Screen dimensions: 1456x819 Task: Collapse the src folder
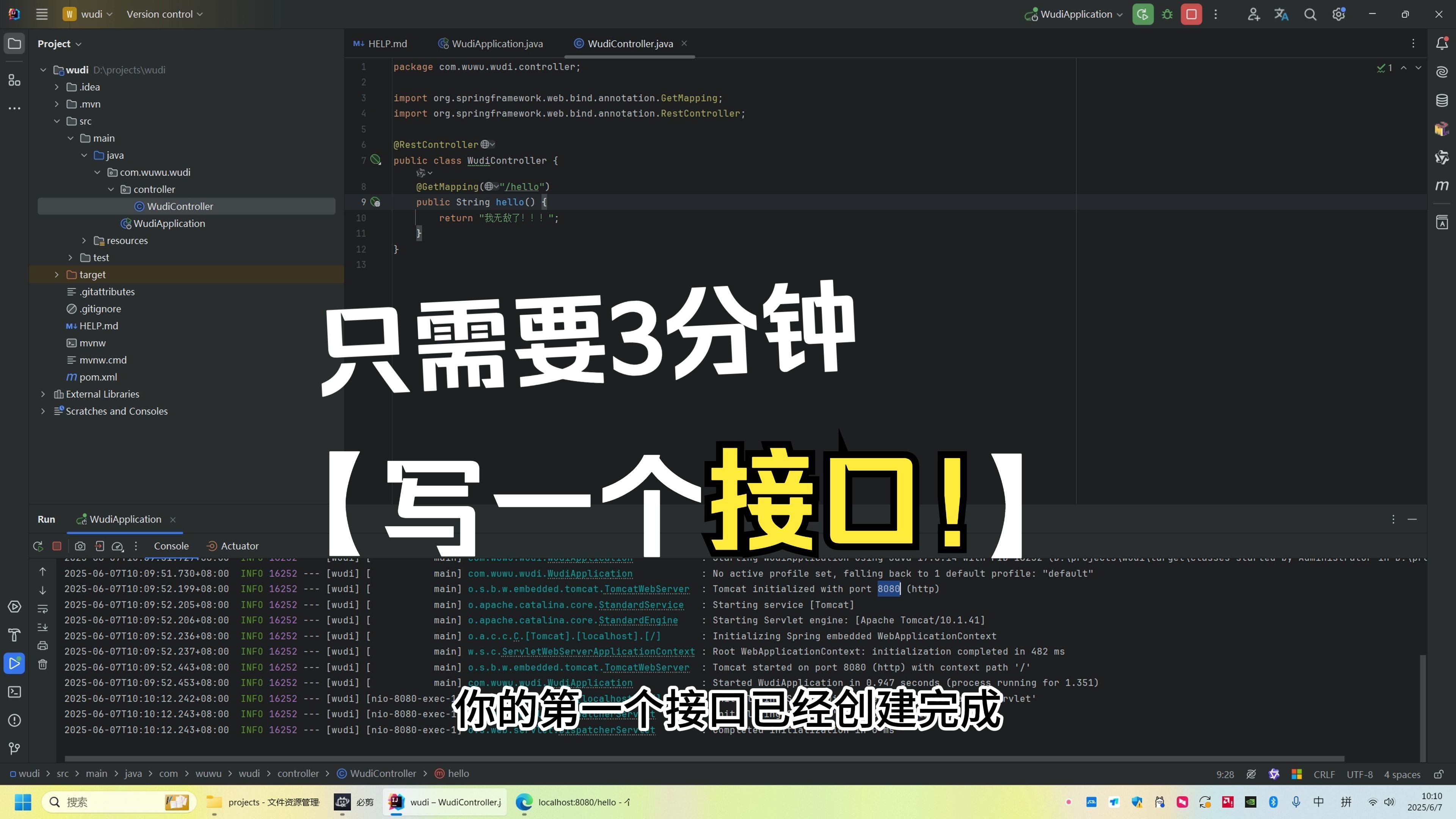pyautogui.click(x=56, y=121)
